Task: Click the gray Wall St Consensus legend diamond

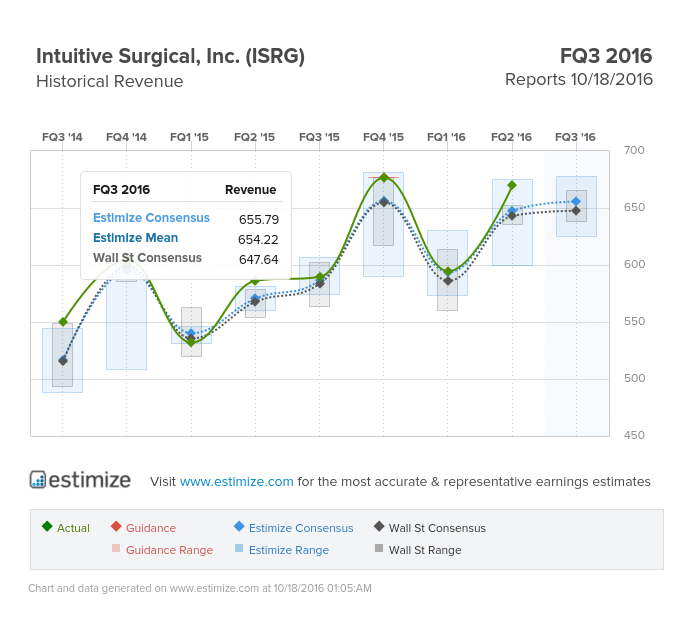Action: click(379, 526)
